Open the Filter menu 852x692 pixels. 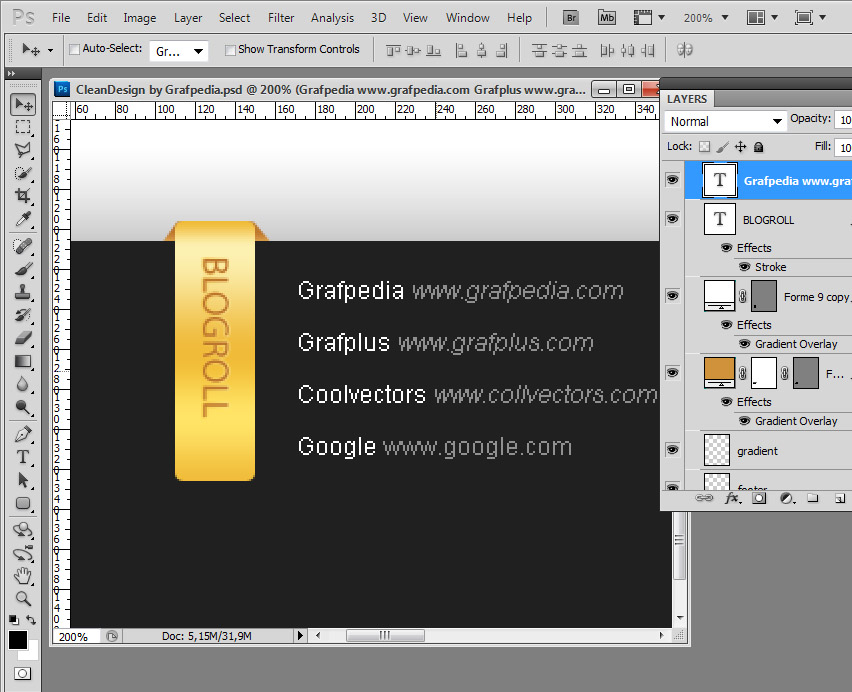click(x=281, y=18)
